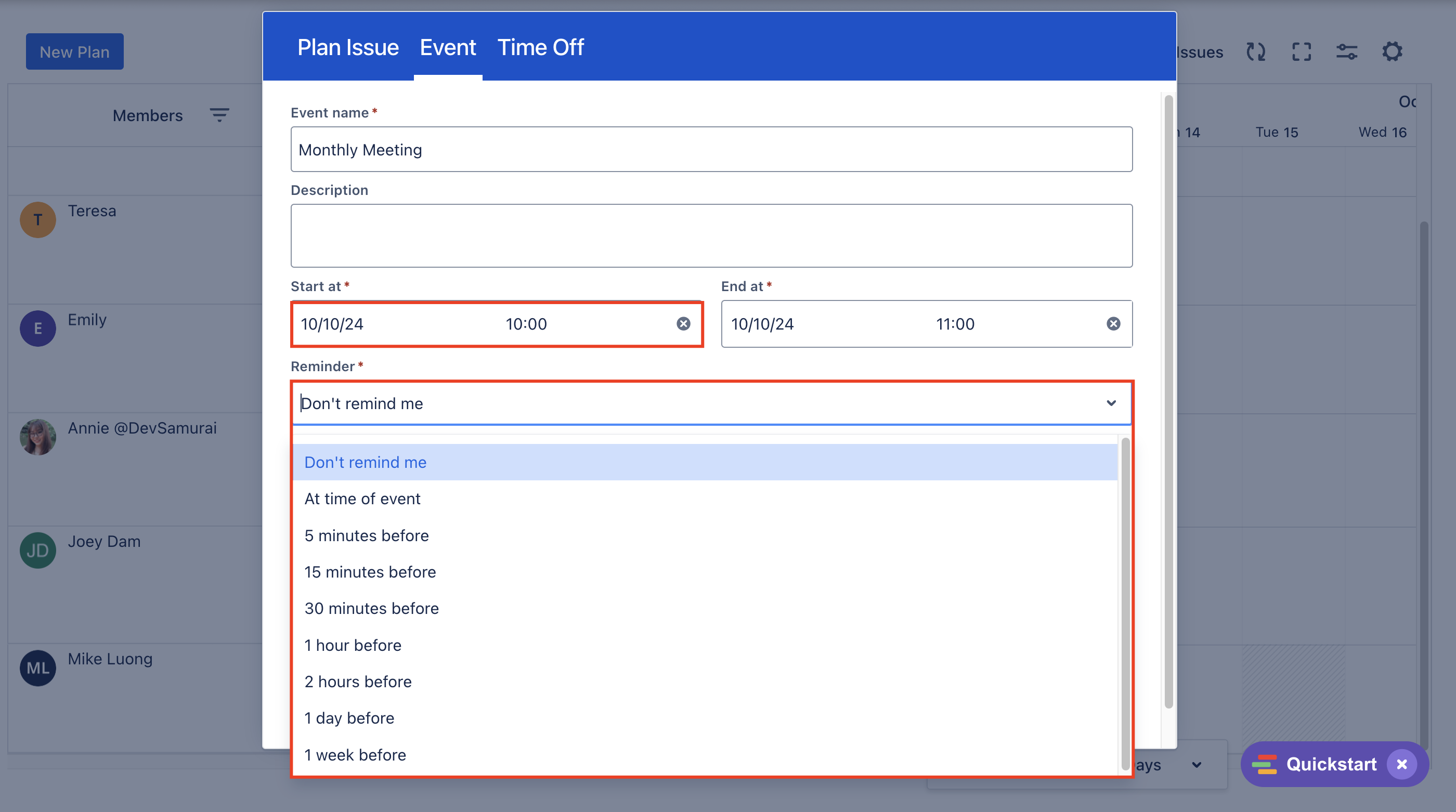Switch to the Plan Issue tab
The image size is (1456, 812).
coord(347,47)
